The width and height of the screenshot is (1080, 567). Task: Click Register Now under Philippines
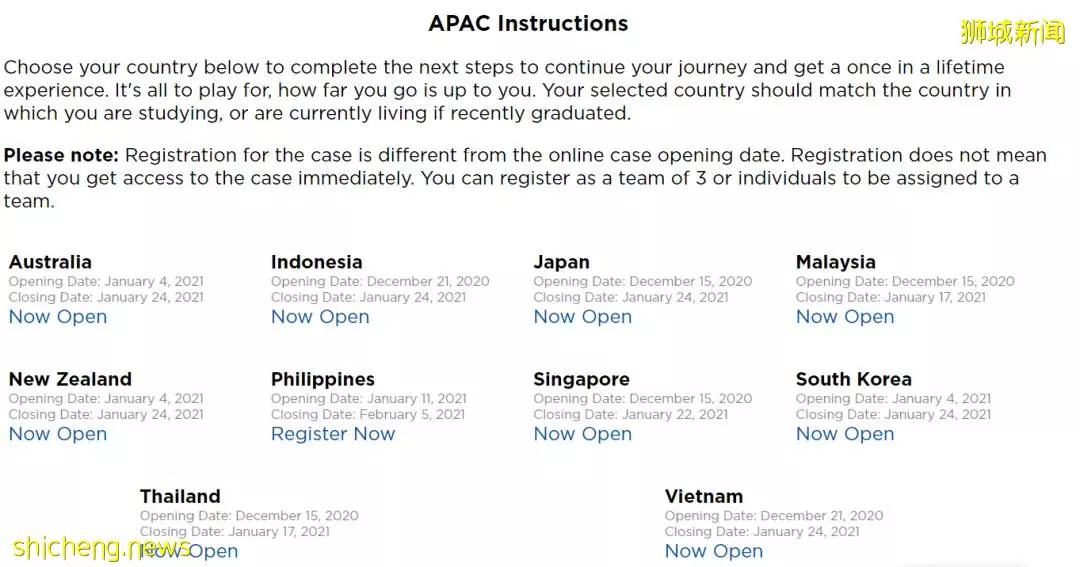[x=333, y=434]
